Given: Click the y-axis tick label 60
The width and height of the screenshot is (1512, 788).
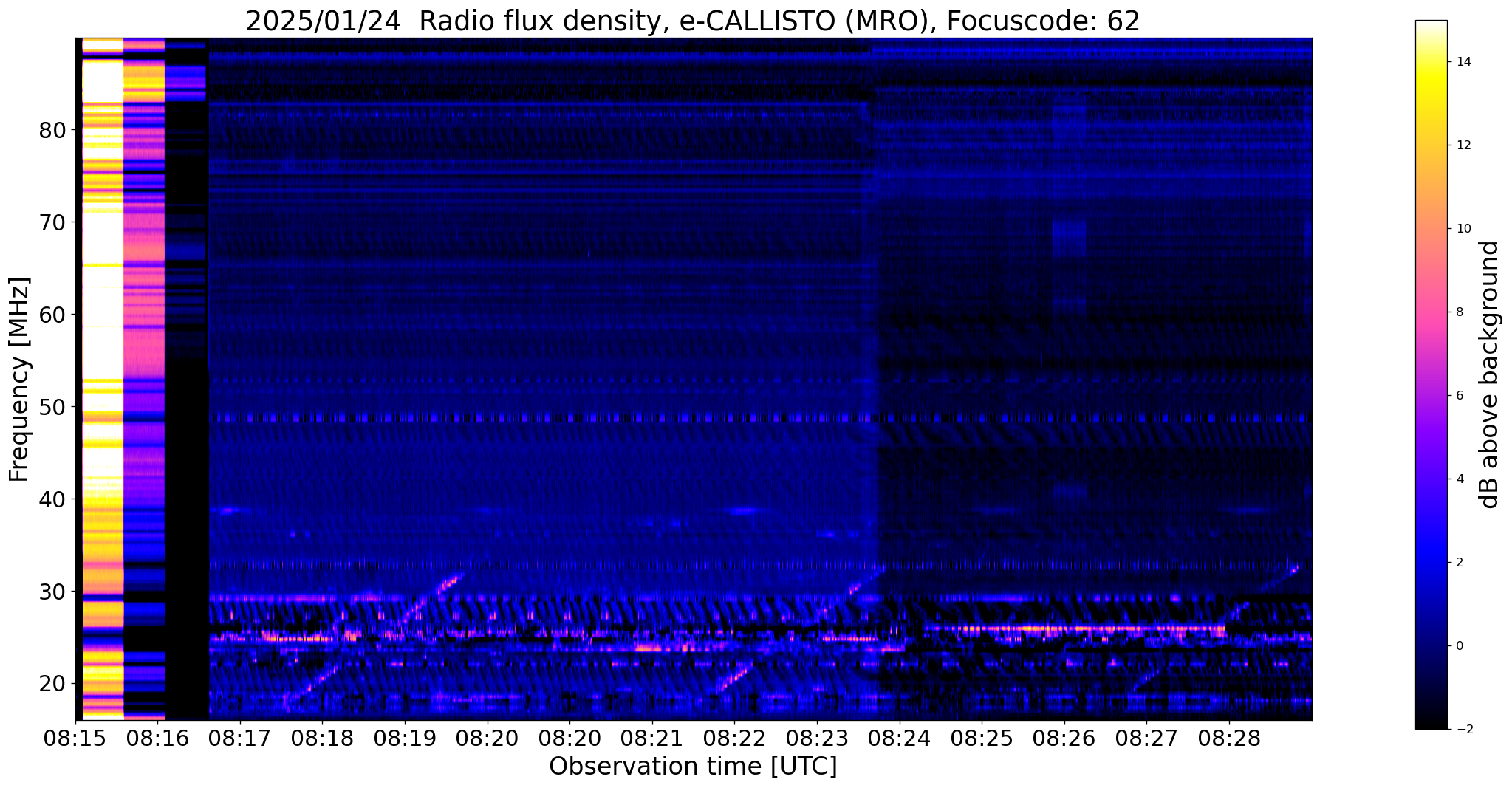Looking at the screenshot, I should [x=53, y=315].
